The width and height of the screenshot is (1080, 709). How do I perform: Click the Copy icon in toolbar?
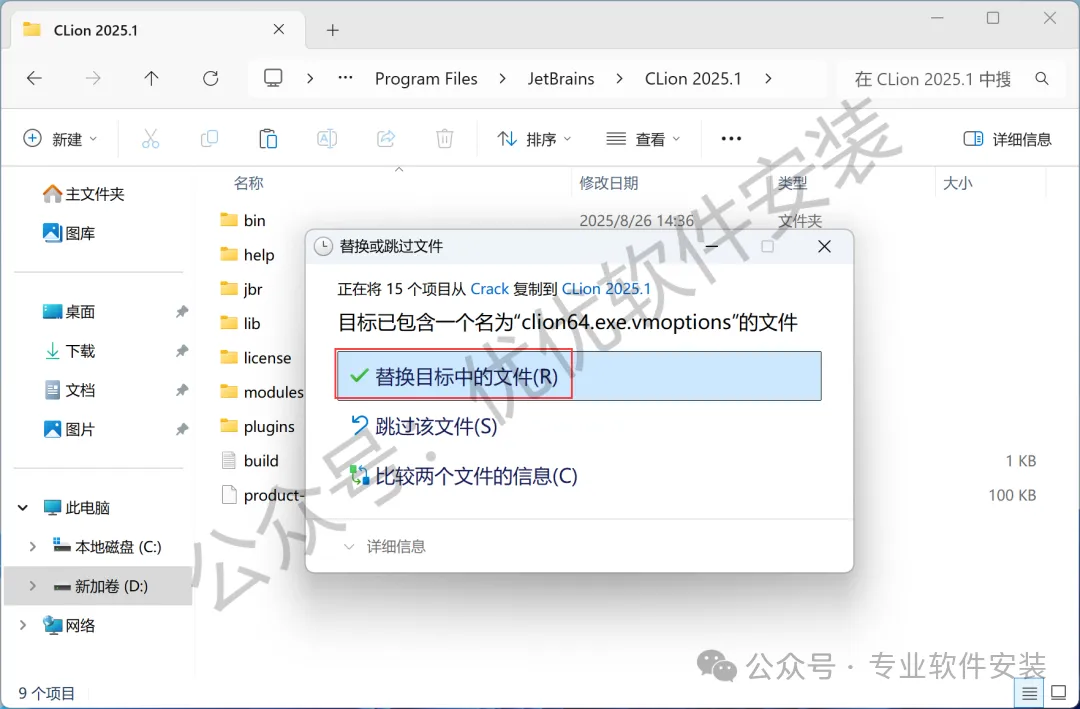click(209, 139)
